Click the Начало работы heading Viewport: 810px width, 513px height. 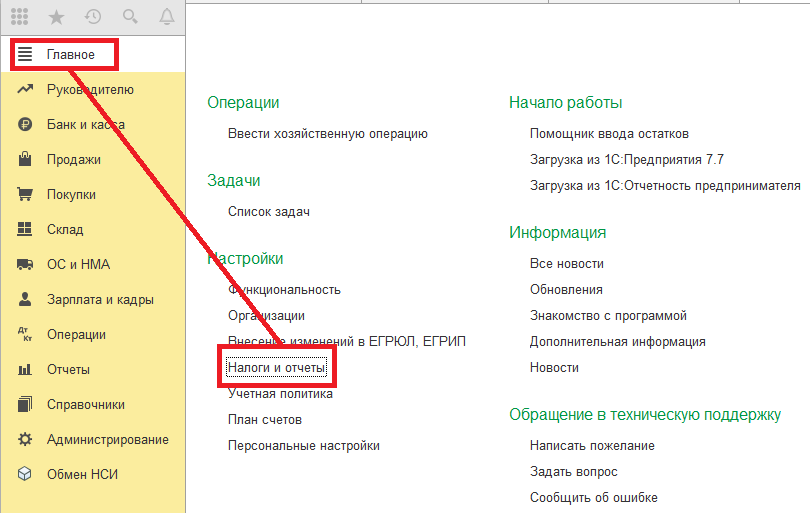[x=565, y=103]
